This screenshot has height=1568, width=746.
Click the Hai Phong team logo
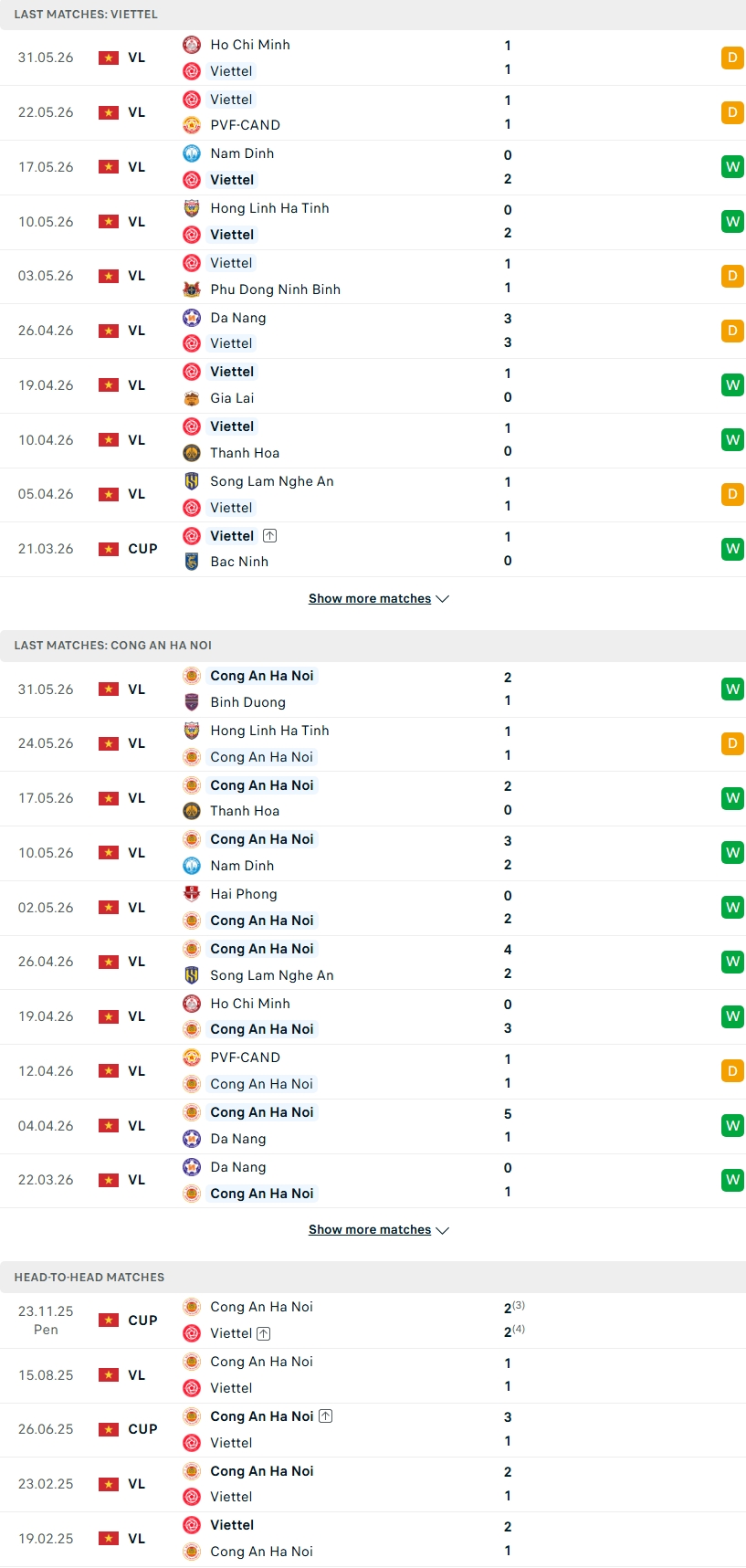tap(192, 894)
